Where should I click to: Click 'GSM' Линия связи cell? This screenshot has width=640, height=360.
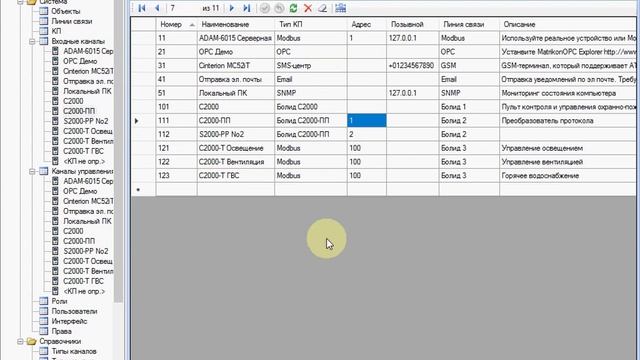click(469, 66)
